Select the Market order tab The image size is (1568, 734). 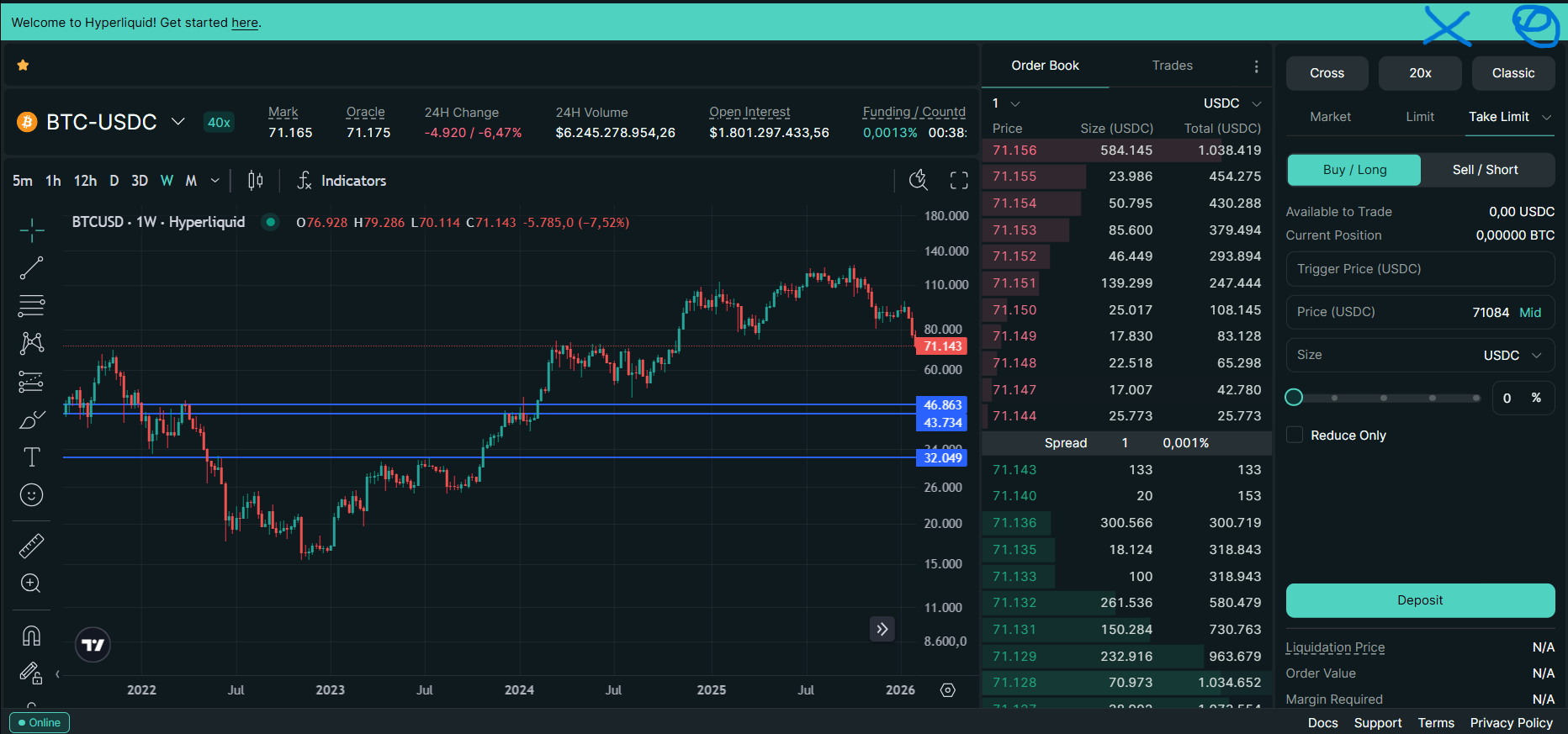click(1330, 117)
